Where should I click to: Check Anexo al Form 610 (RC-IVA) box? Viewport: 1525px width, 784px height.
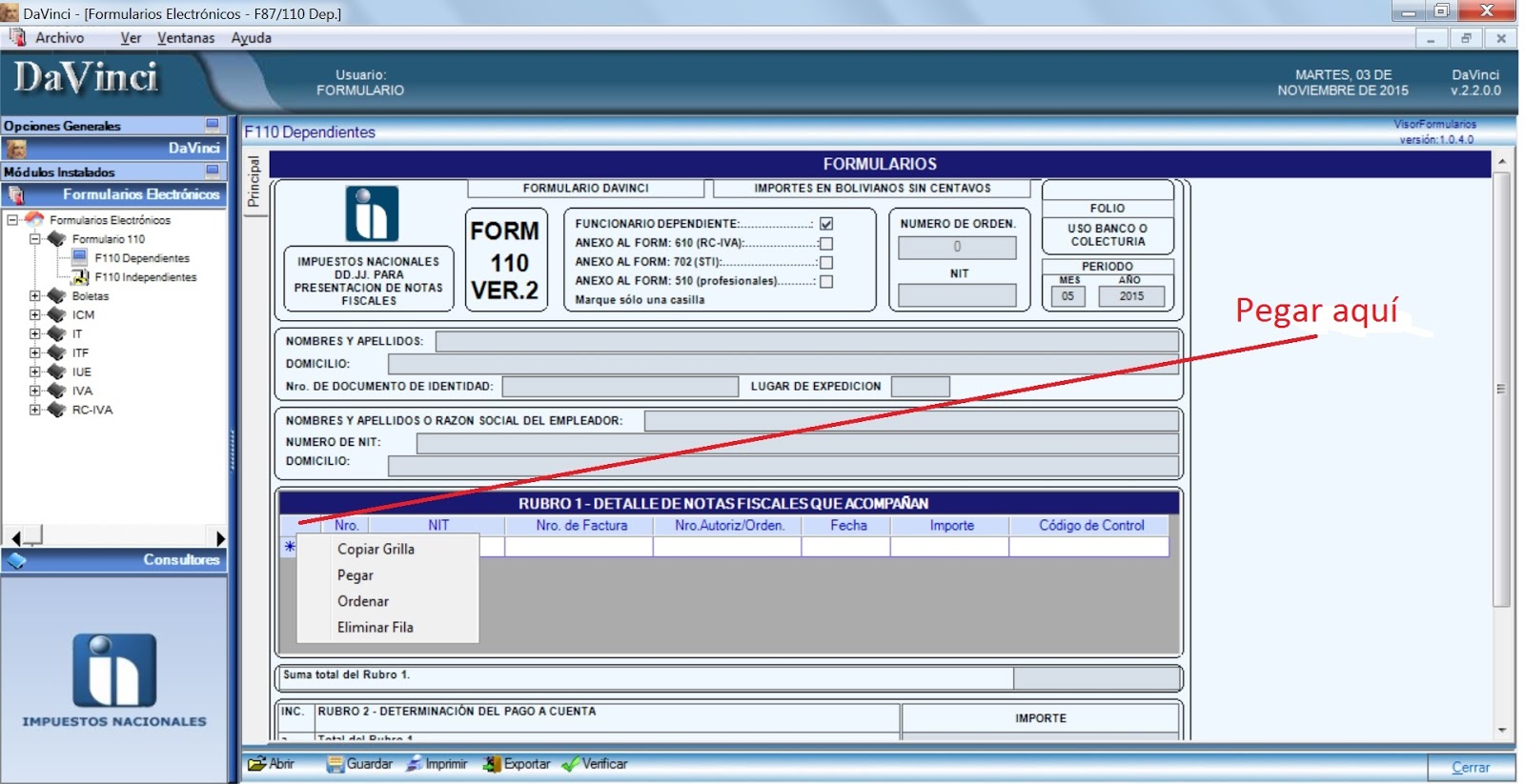pos(826,243)
